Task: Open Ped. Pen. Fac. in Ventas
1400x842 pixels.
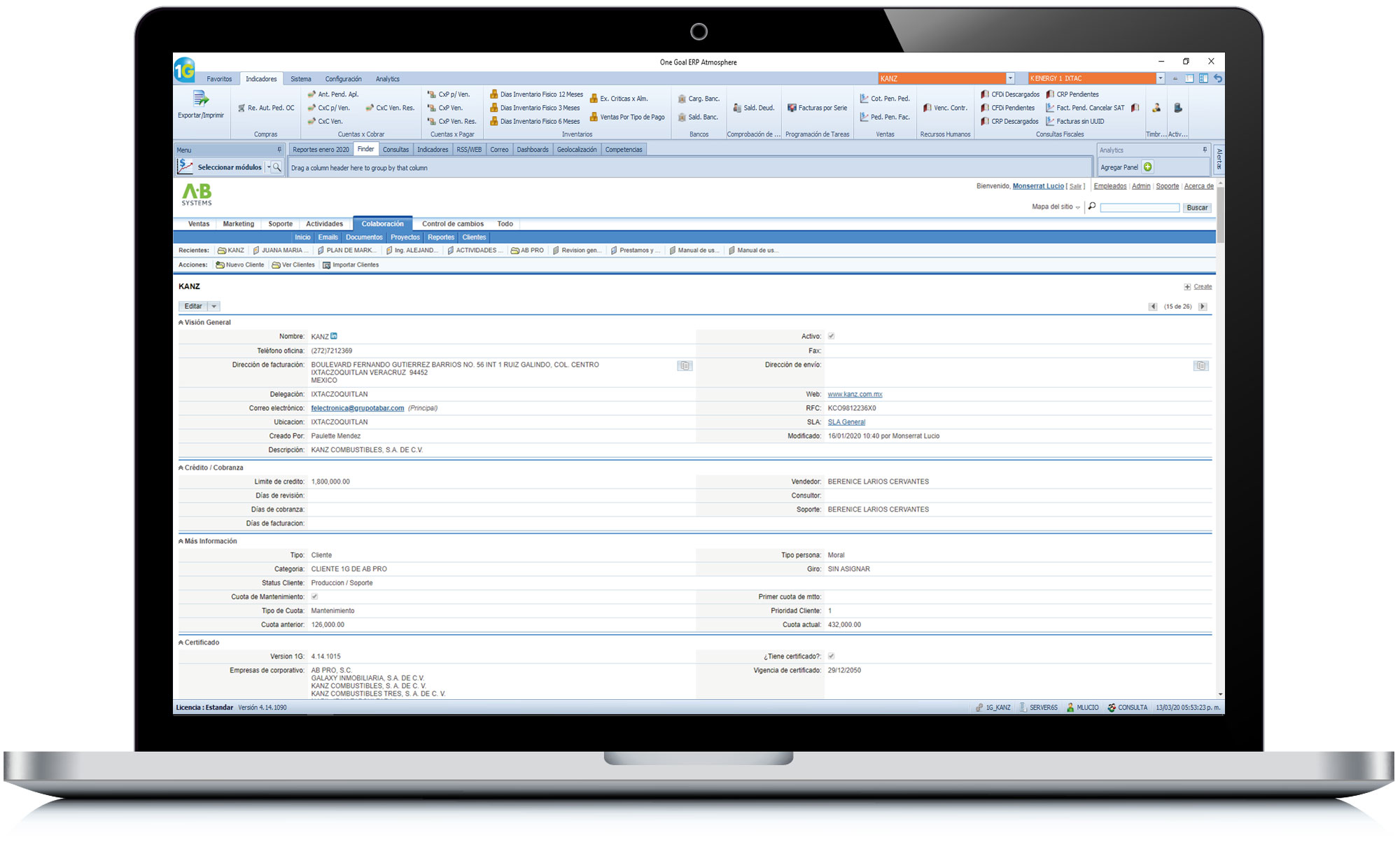Action: (x=885, y=117)
